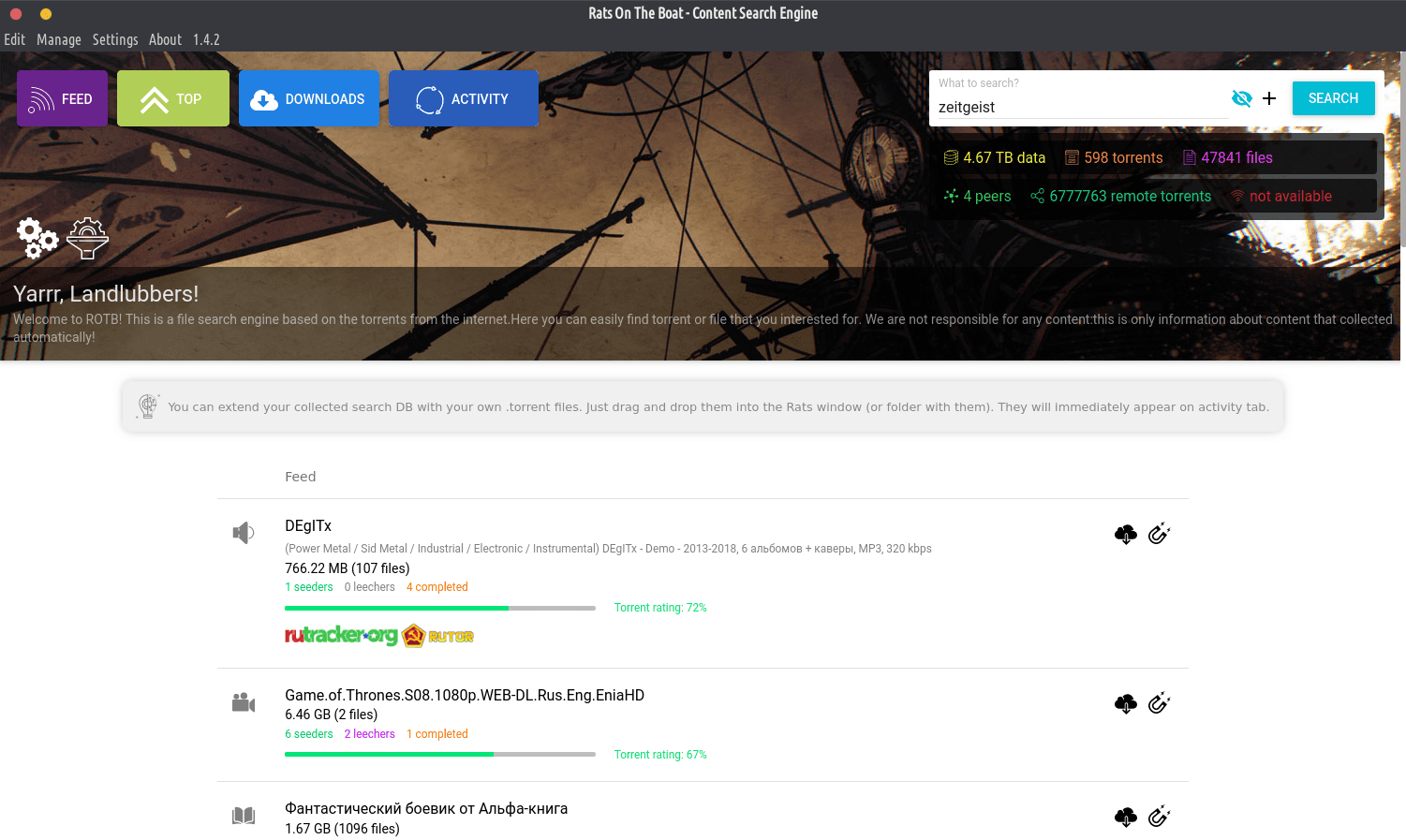Download the Game of Thrones S08 torrent

[x=1125, y=703]
